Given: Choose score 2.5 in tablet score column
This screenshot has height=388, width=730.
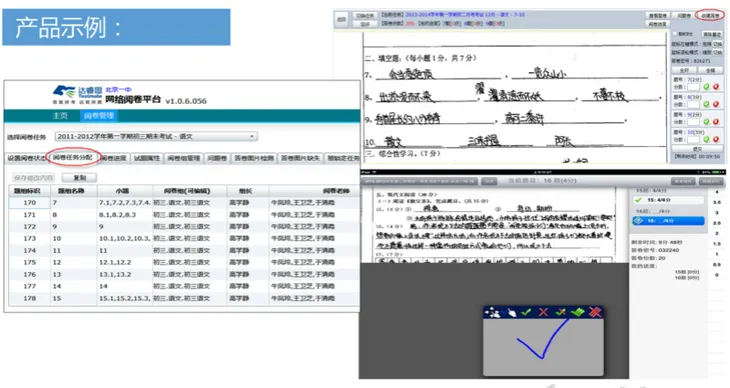Looking at the screenshot, I should [x=717, y=223].
